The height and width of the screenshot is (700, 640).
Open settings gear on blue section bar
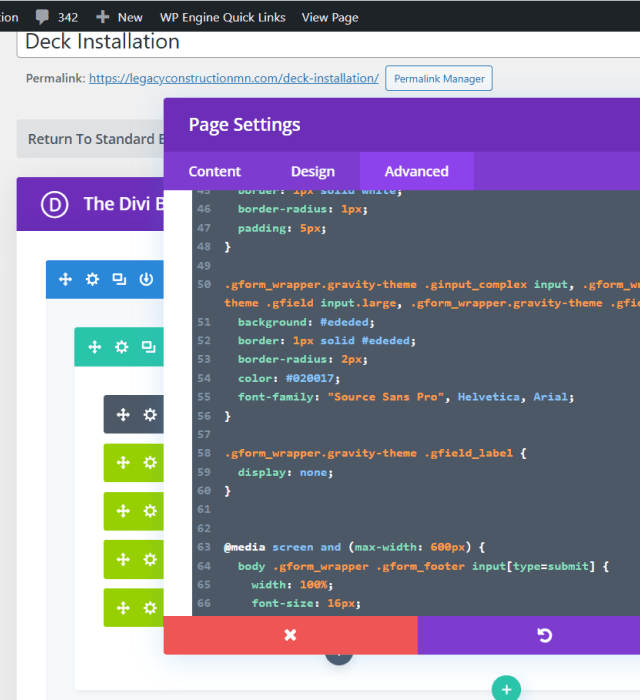click(x=92, y=279)
